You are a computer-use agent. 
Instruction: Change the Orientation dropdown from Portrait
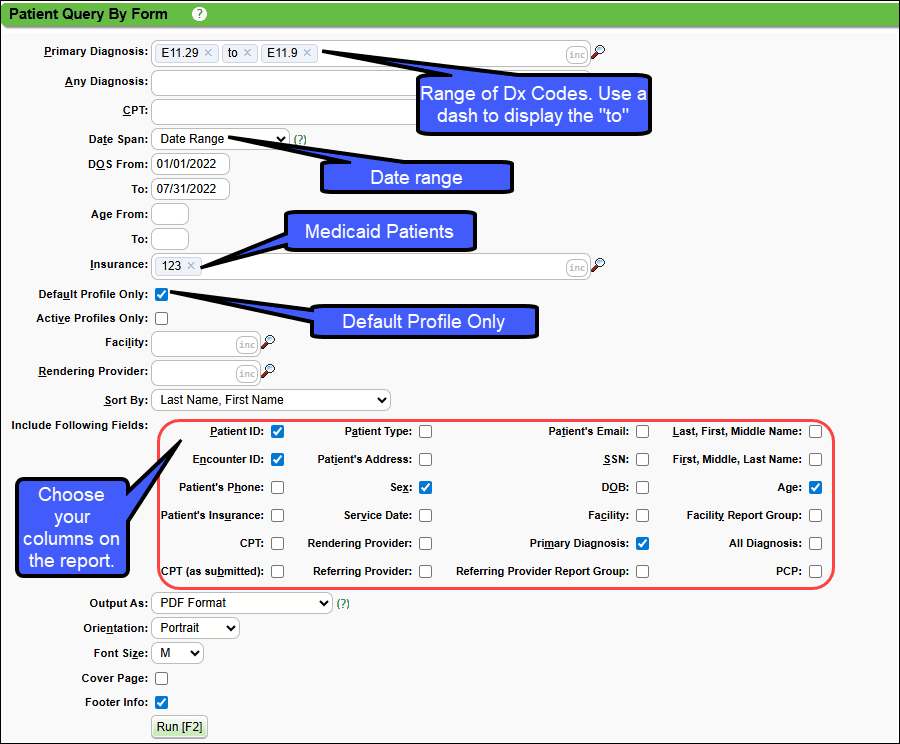tap(195, 628)
